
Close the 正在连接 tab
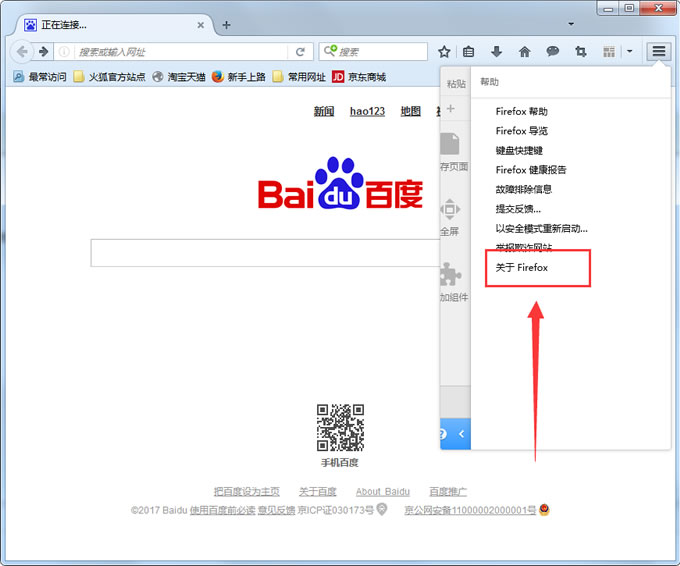[200, 25]
